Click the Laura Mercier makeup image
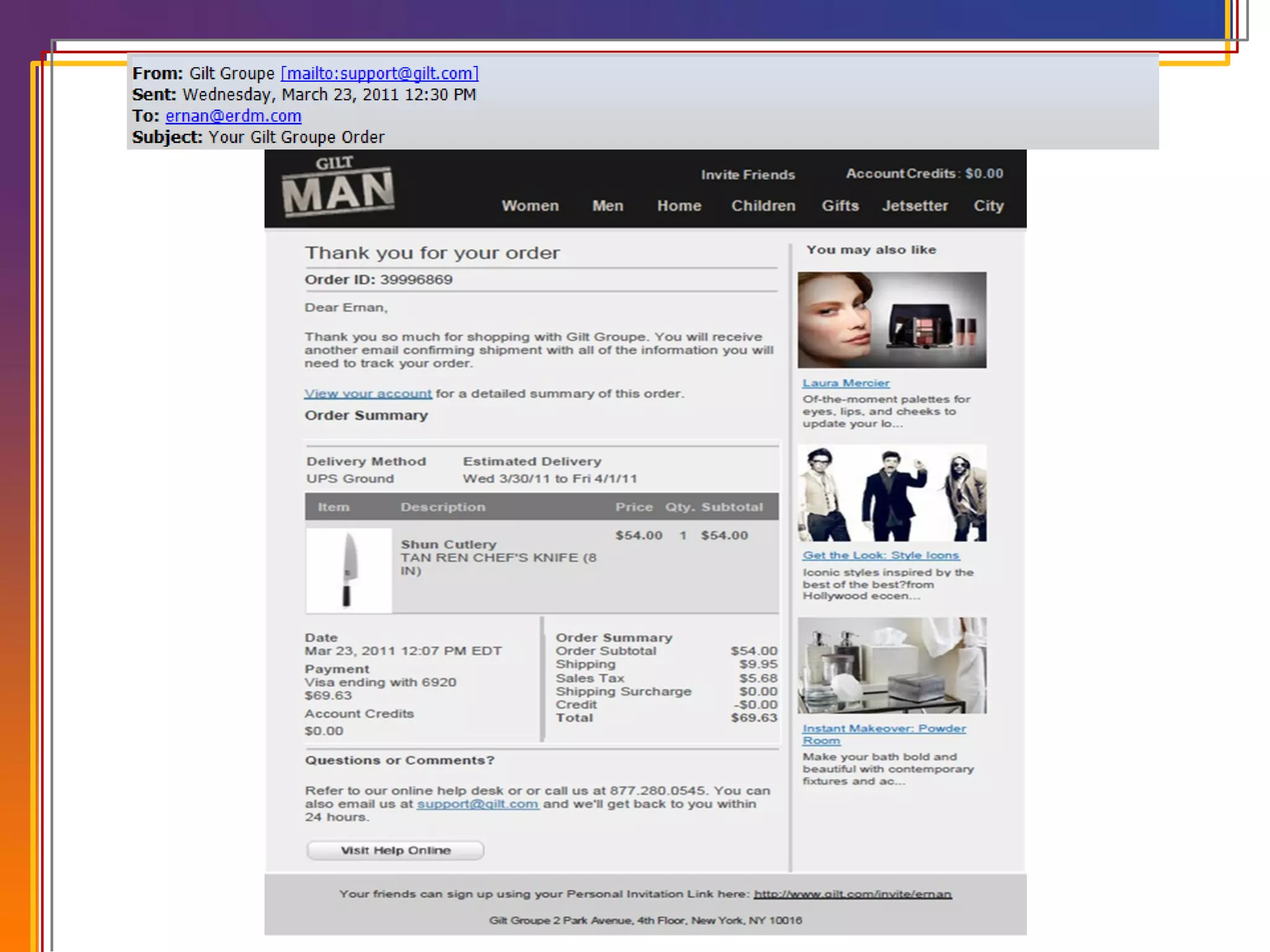 point(892,320)
